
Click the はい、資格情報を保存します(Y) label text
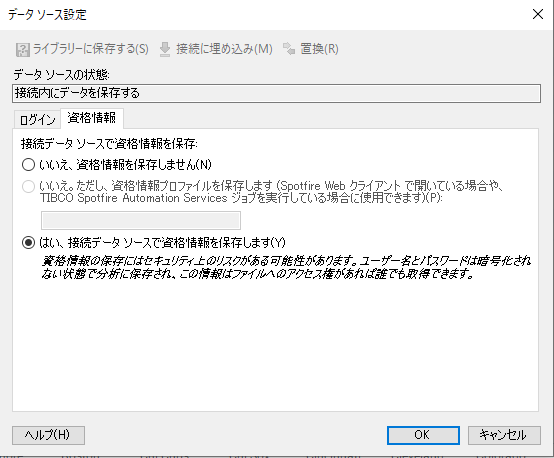(162, 243)
